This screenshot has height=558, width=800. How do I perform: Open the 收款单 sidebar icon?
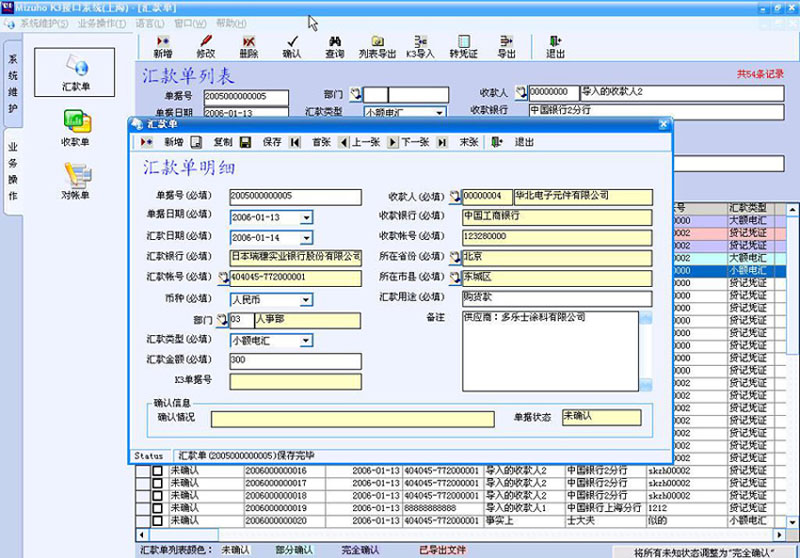coord(76,126)
